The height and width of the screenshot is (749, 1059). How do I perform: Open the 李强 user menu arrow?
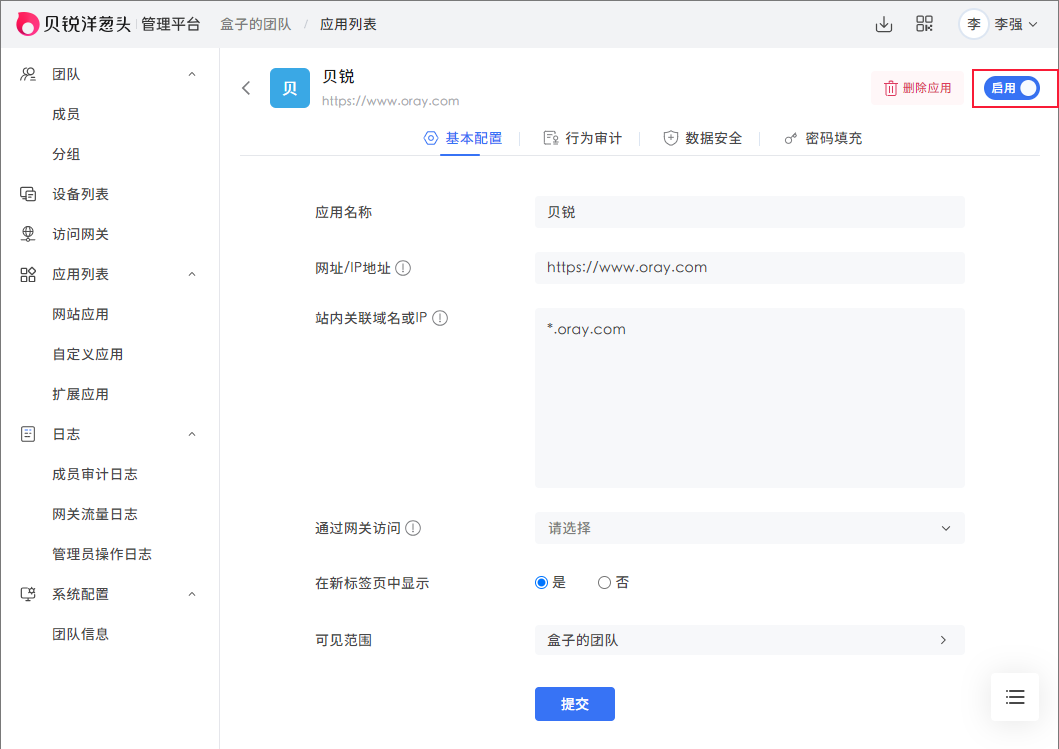1033,24
